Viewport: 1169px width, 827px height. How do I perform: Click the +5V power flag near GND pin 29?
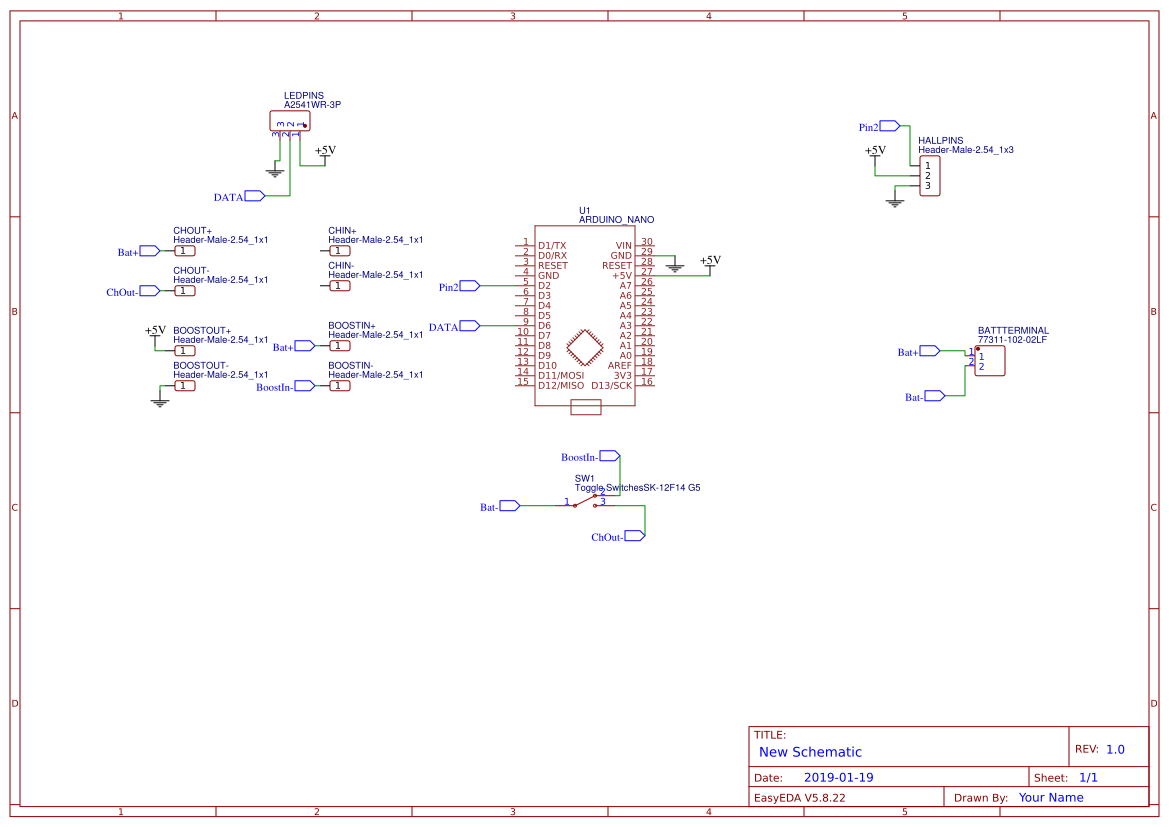point(708,262)
